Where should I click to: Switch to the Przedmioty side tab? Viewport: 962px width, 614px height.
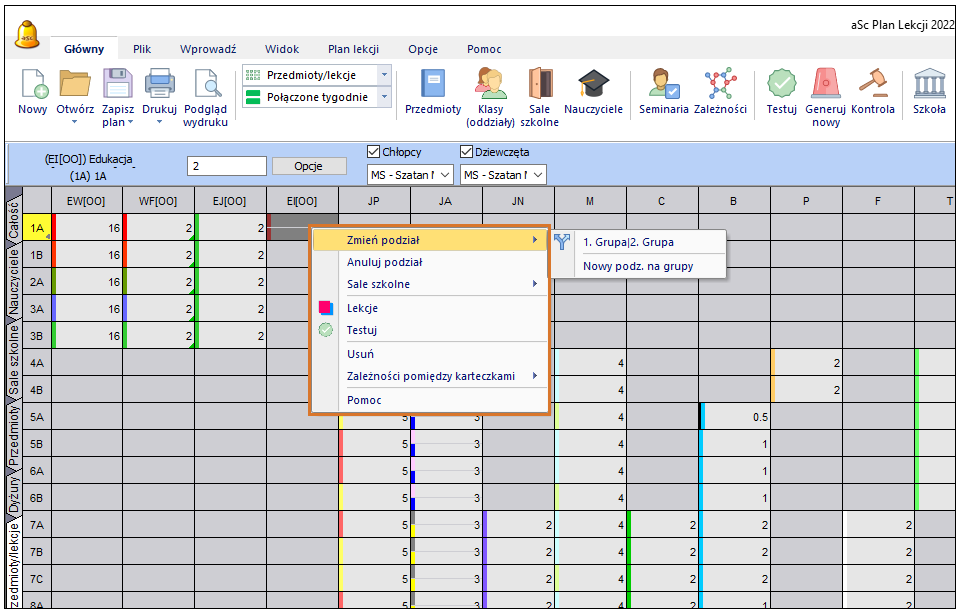pyautogui.click(x=13, y=435)
